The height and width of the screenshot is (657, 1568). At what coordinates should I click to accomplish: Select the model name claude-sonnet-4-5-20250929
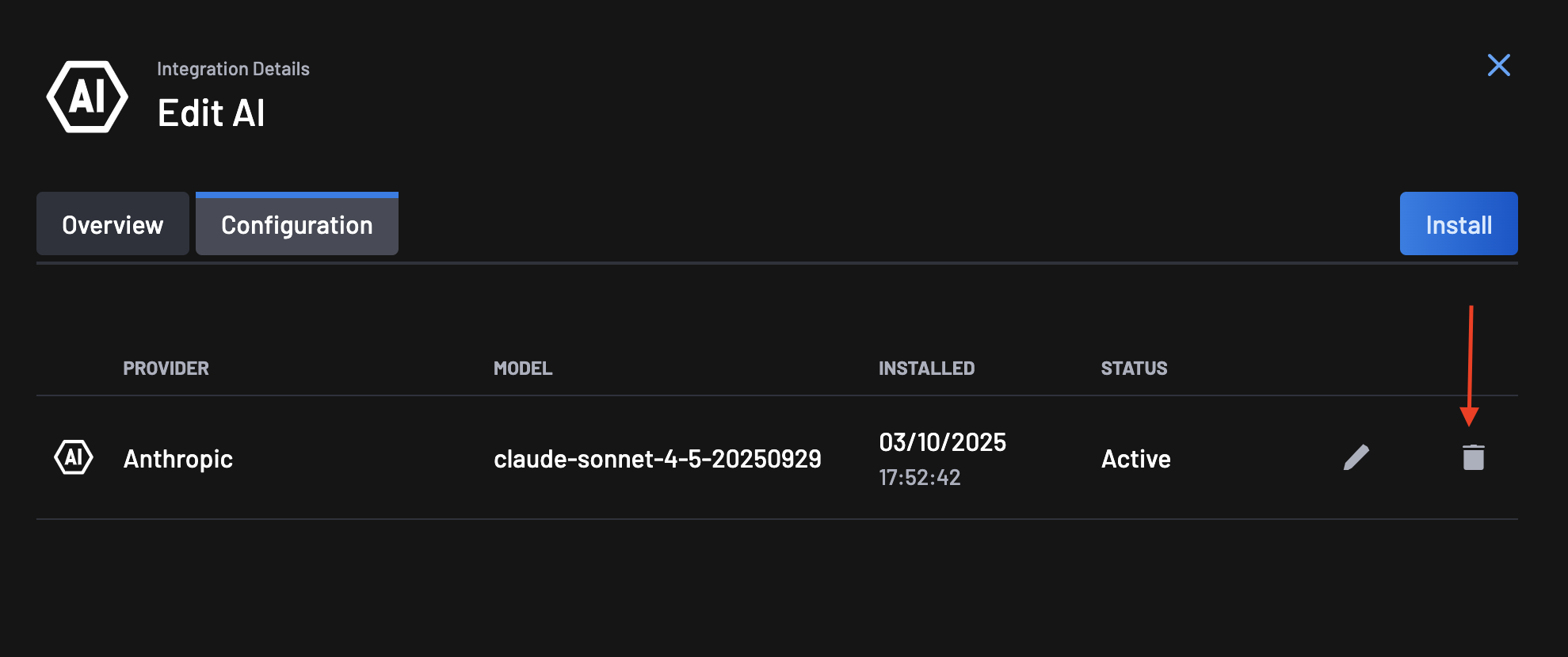click(x=658, y=458)
